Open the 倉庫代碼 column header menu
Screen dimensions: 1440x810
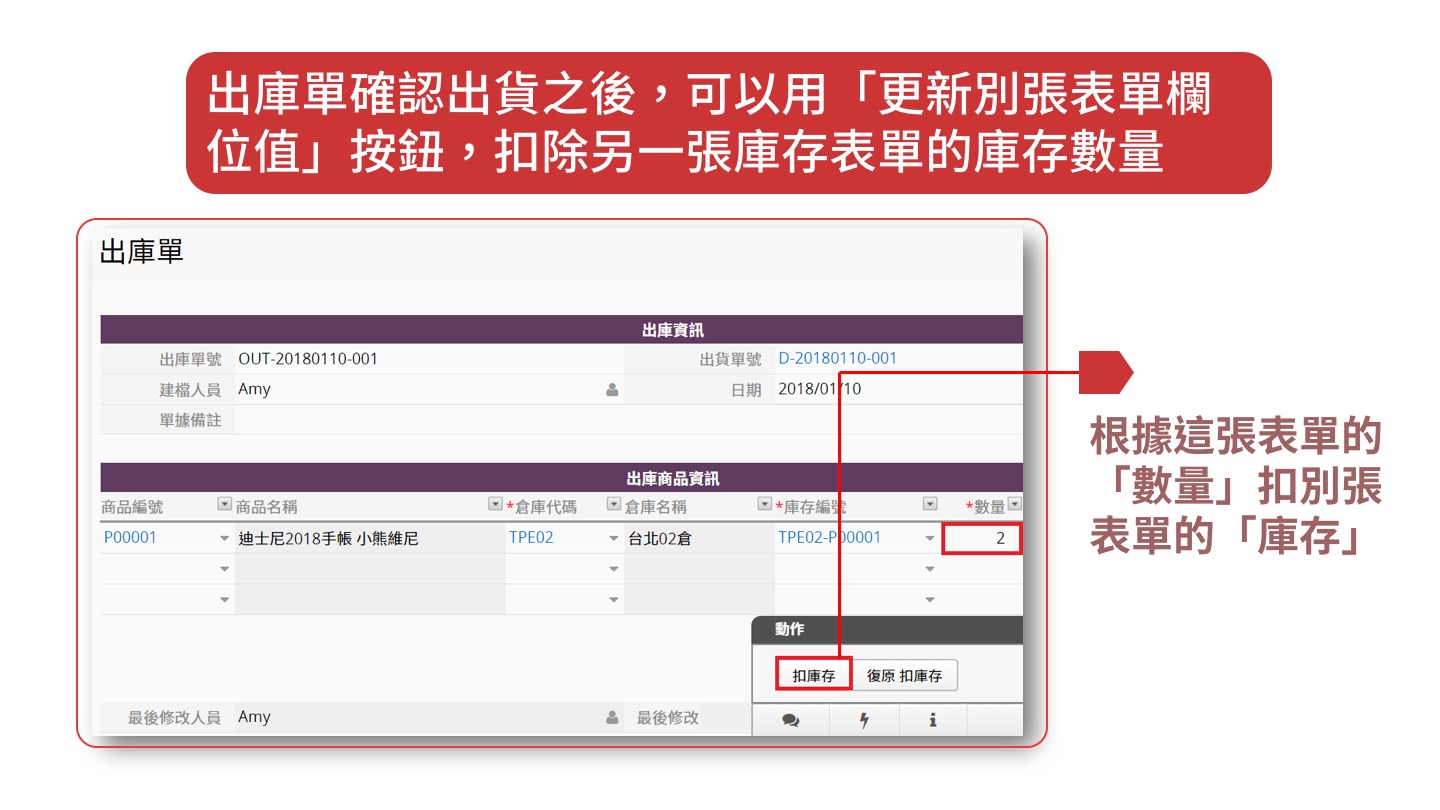tap(614, 505)
